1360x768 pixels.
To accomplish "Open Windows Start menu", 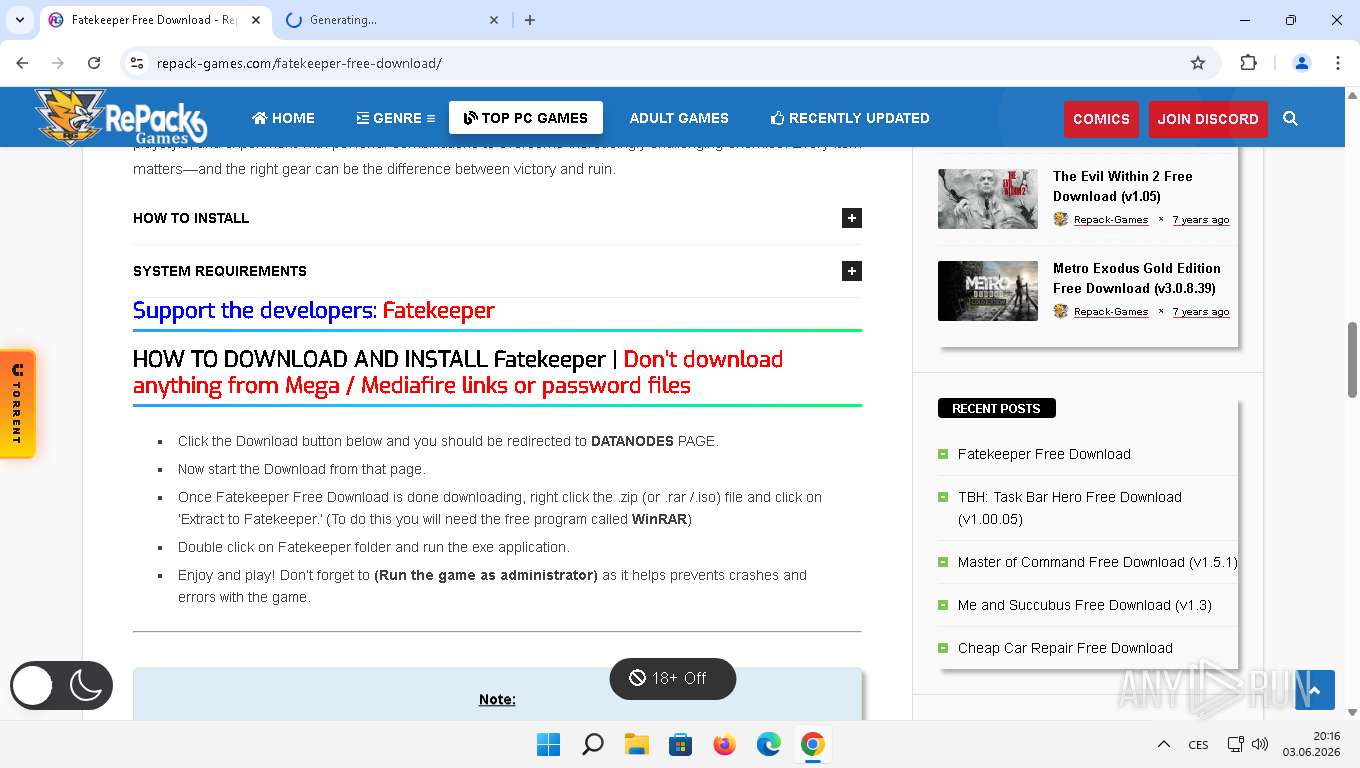I will tap(548, 744).
